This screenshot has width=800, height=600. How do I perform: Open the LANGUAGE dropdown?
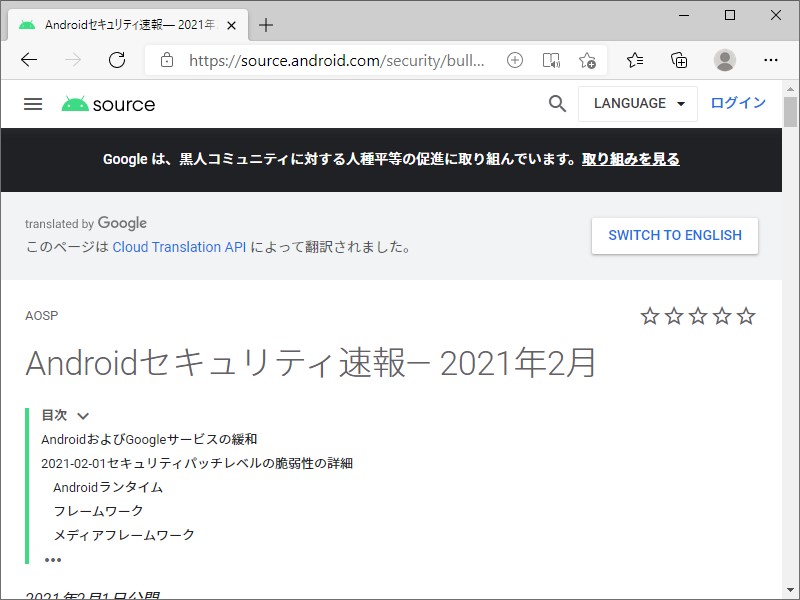(638, 103)
